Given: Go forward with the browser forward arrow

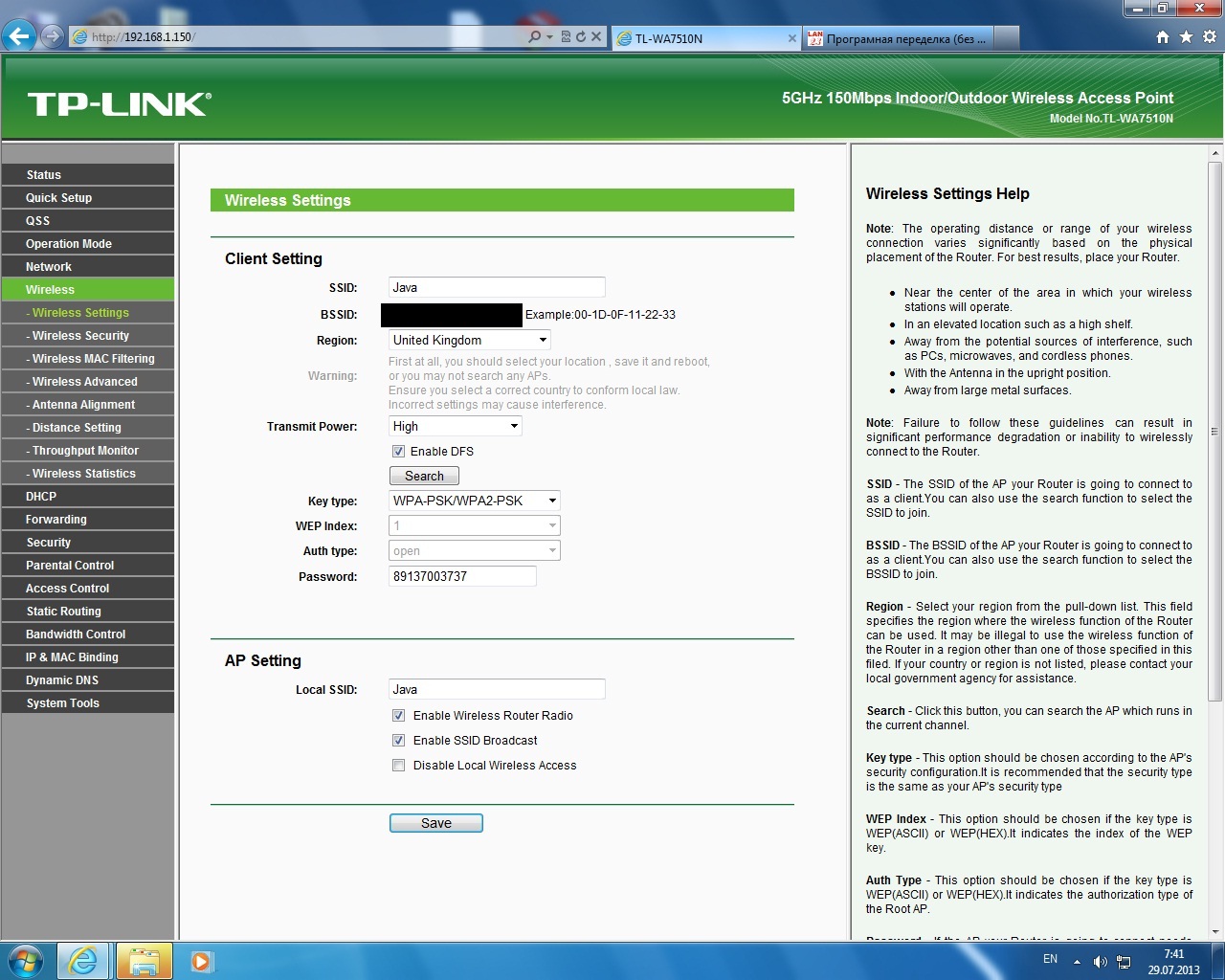Looking at the screenshot, I should (x=53, y=36).
